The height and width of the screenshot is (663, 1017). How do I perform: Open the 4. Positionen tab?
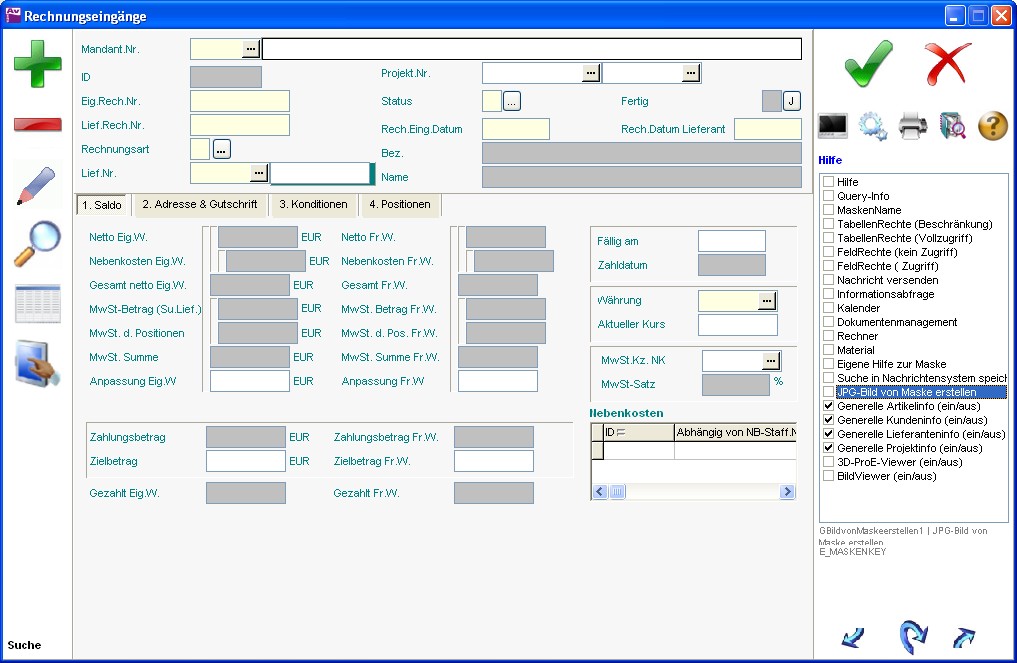coord(399,205)
